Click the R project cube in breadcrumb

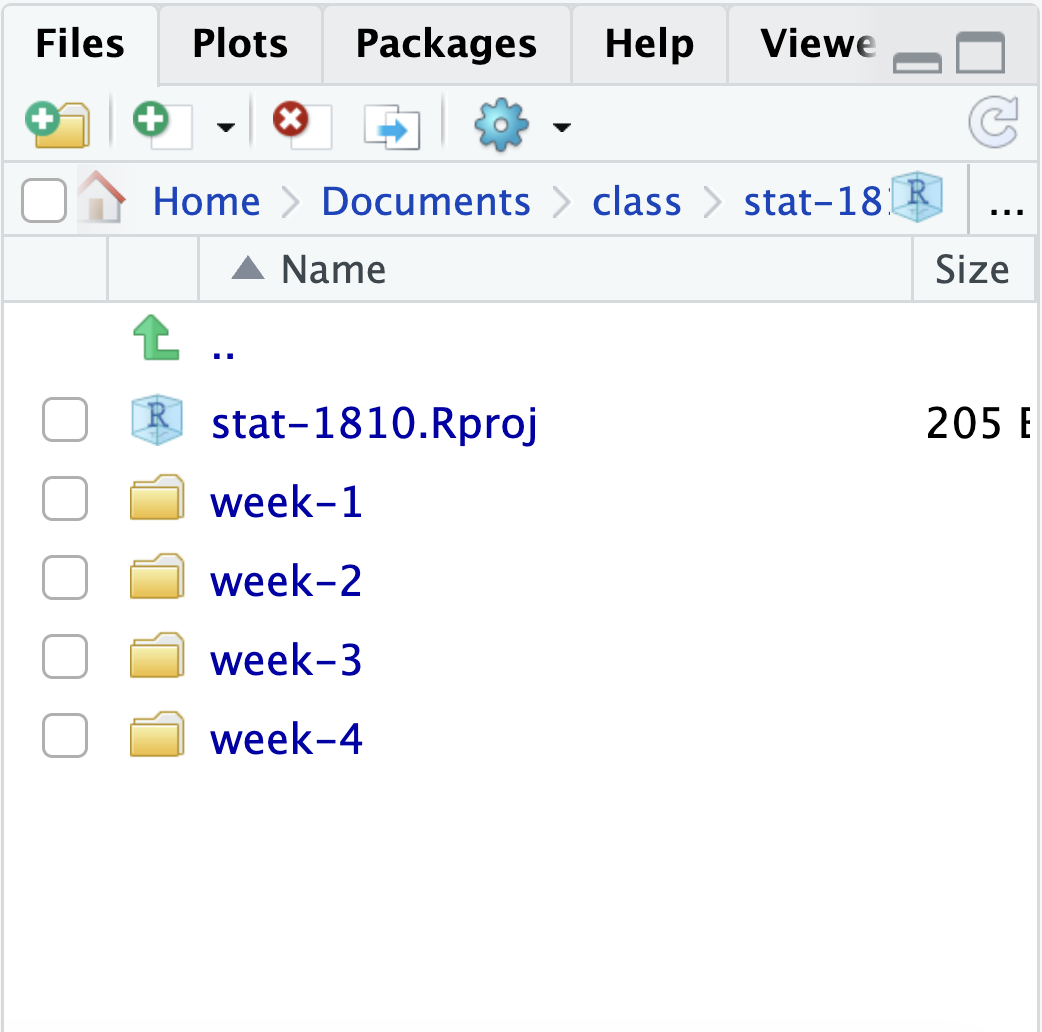pyautogui.click(x=917, y=196)
